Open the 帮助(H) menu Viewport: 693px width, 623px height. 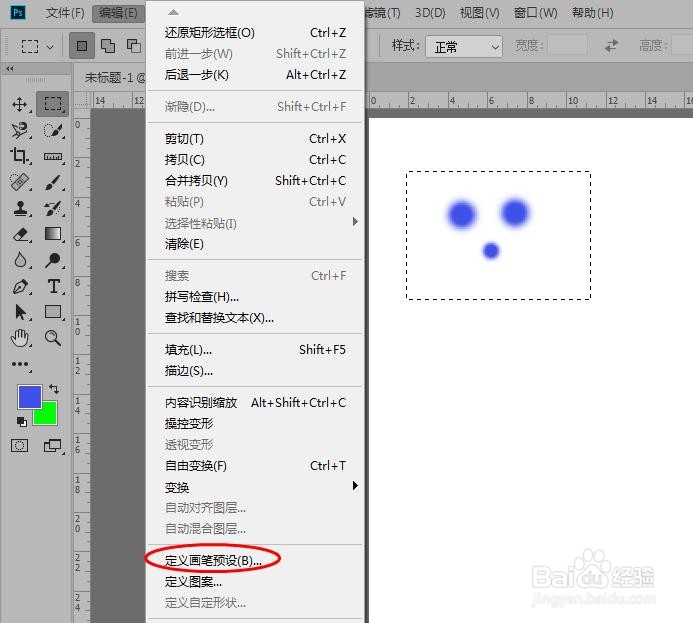[x=593, y=13]
